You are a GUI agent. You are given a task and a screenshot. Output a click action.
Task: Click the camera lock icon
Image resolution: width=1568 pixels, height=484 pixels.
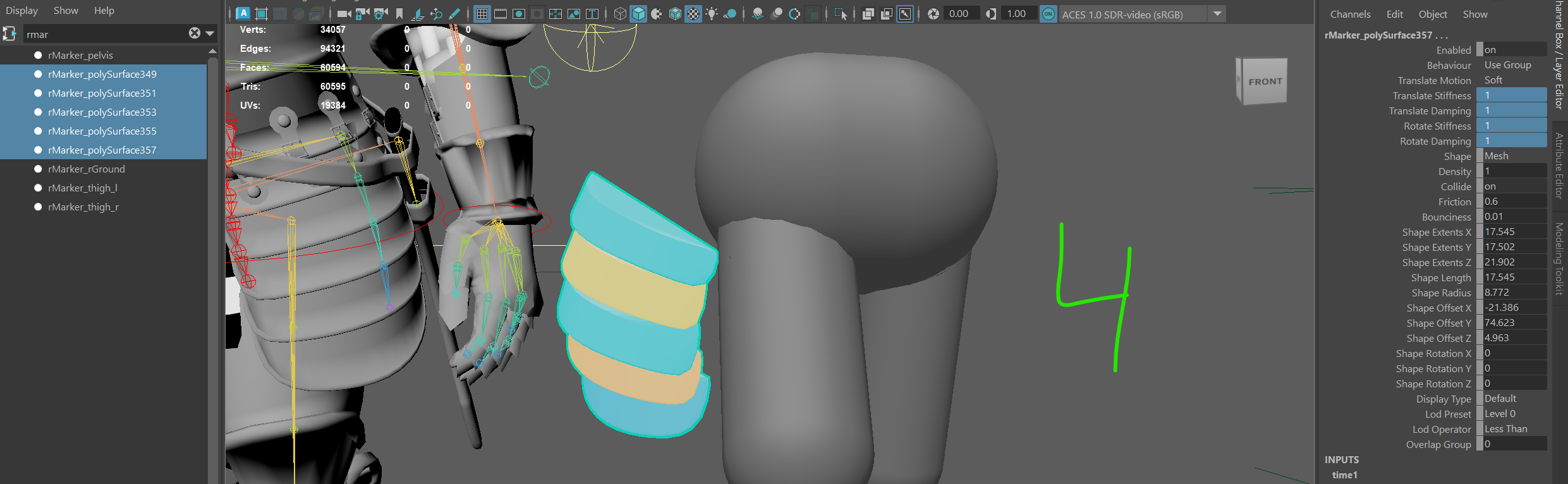pos(362,14)
